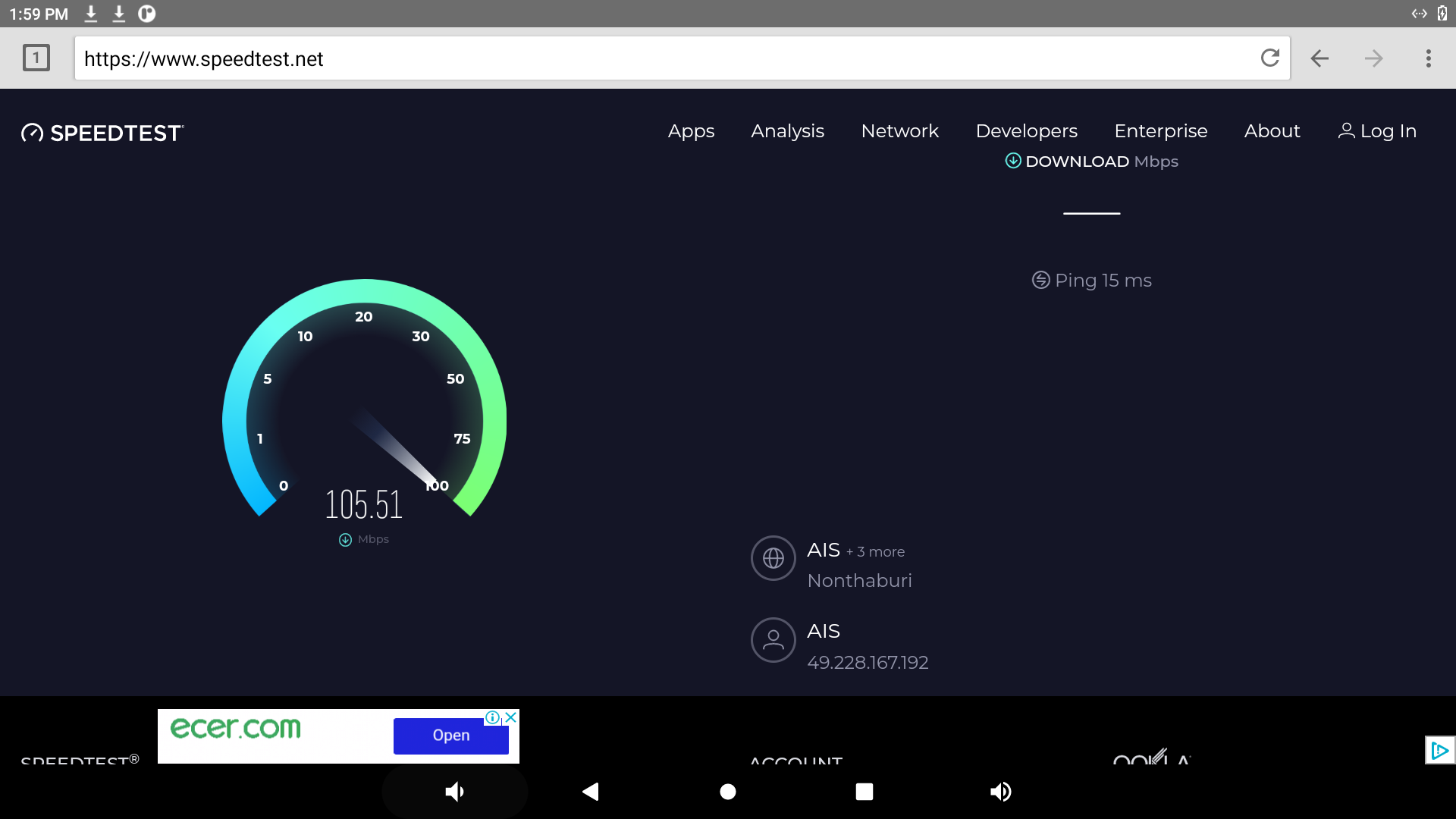Viewport: 1456px width, 819px height.
Task: Tap the first download notification icon in status bar
Action: coord(91,14)
